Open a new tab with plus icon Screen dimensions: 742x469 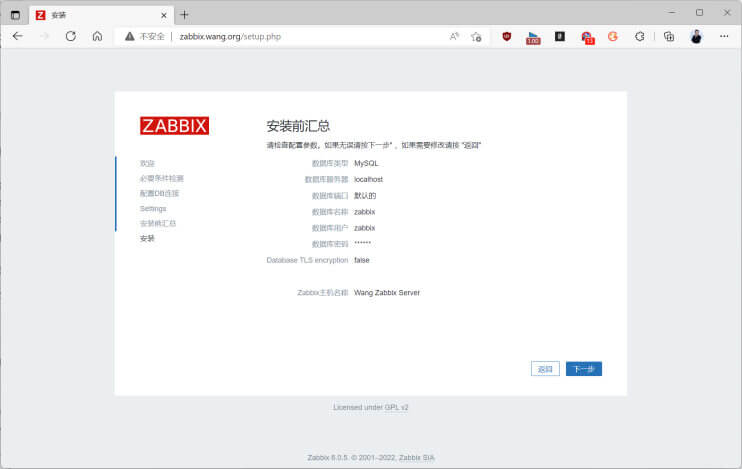(184, 15)
